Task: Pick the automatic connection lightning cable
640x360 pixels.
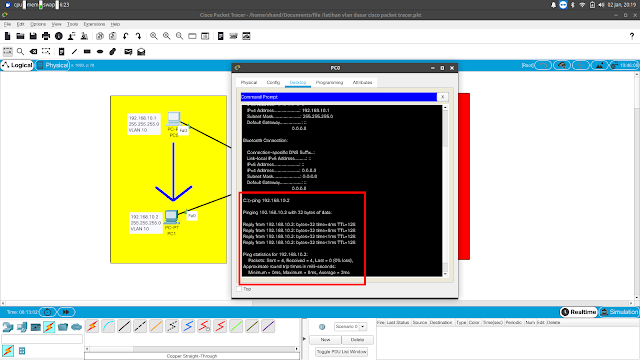Action: [93, 326]
